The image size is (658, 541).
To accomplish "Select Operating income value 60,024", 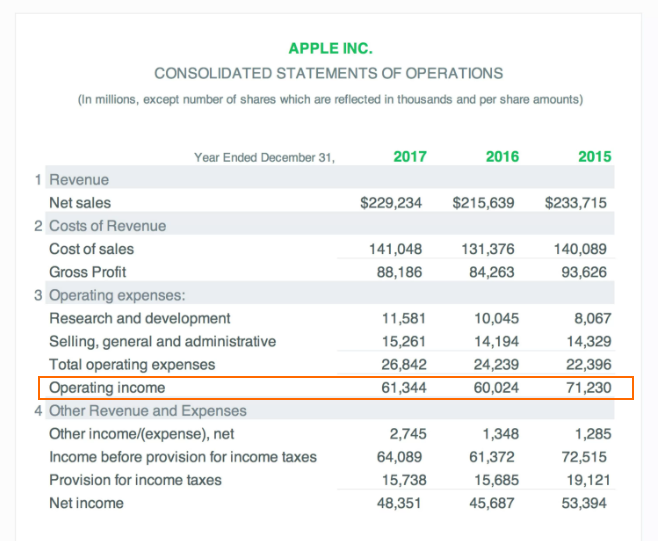I will (496, 387).
